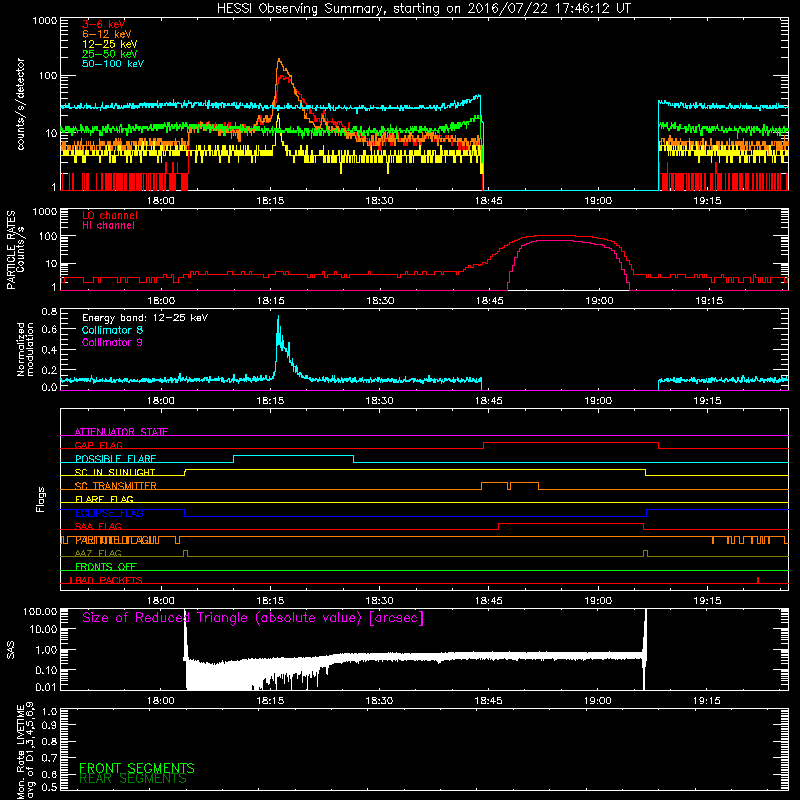Click the HESSI Observing Summary plot title
This screenshot has width=800, height=800.
(x=423, y=9)
